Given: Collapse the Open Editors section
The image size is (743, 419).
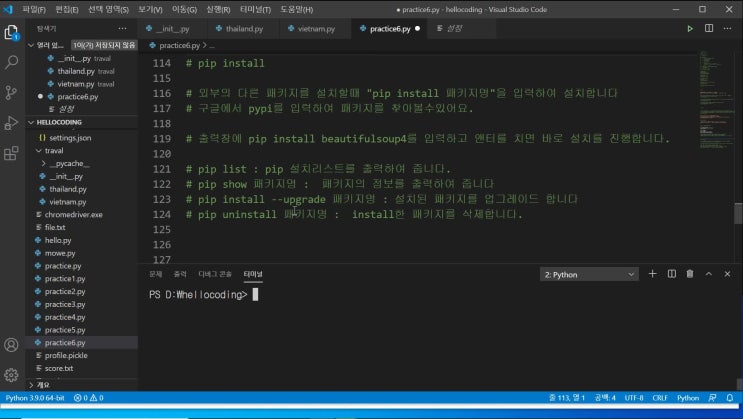Looking at the screenshot, I should (x=31, y=45).
